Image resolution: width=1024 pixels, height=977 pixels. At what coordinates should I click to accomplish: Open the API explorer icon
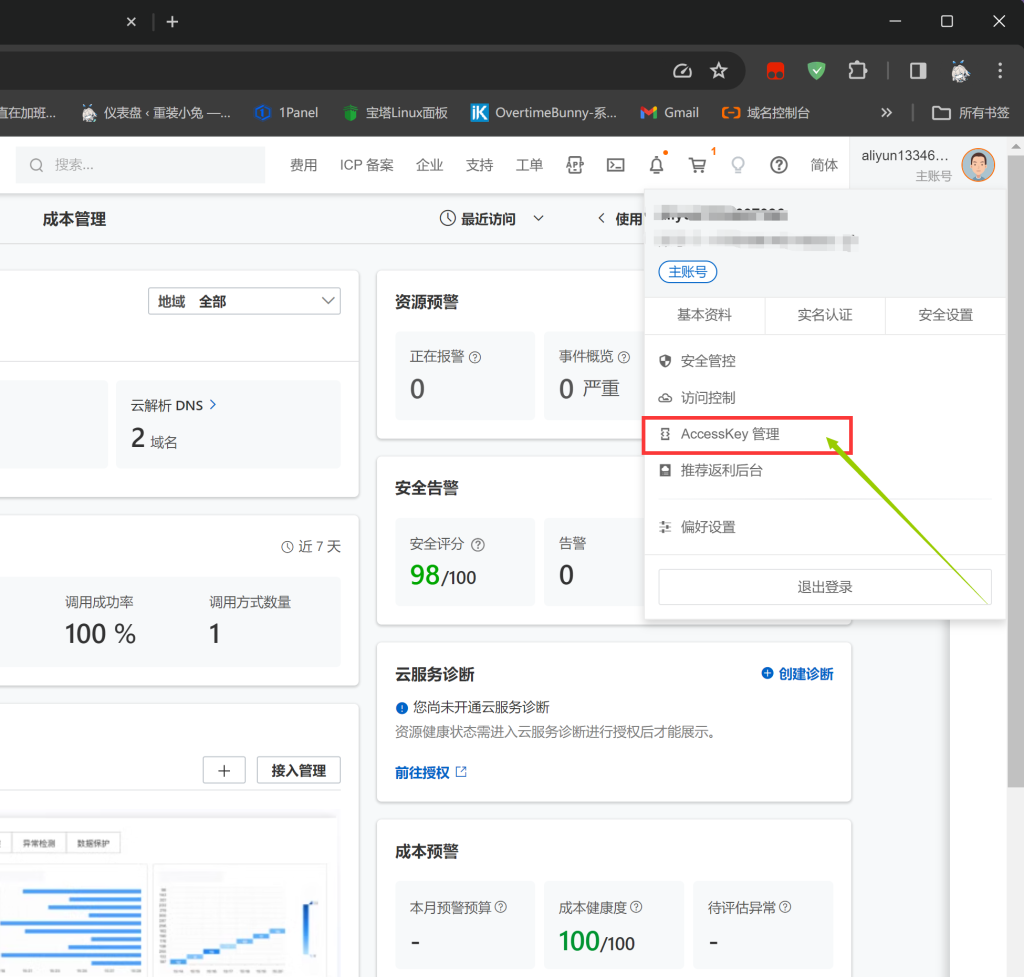575,165
